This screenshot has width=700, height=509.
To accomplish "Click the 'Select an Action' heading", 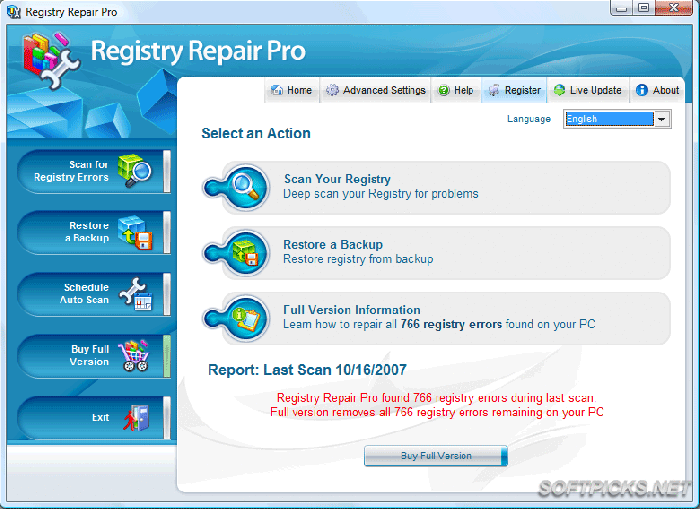I will pos(256,134).
